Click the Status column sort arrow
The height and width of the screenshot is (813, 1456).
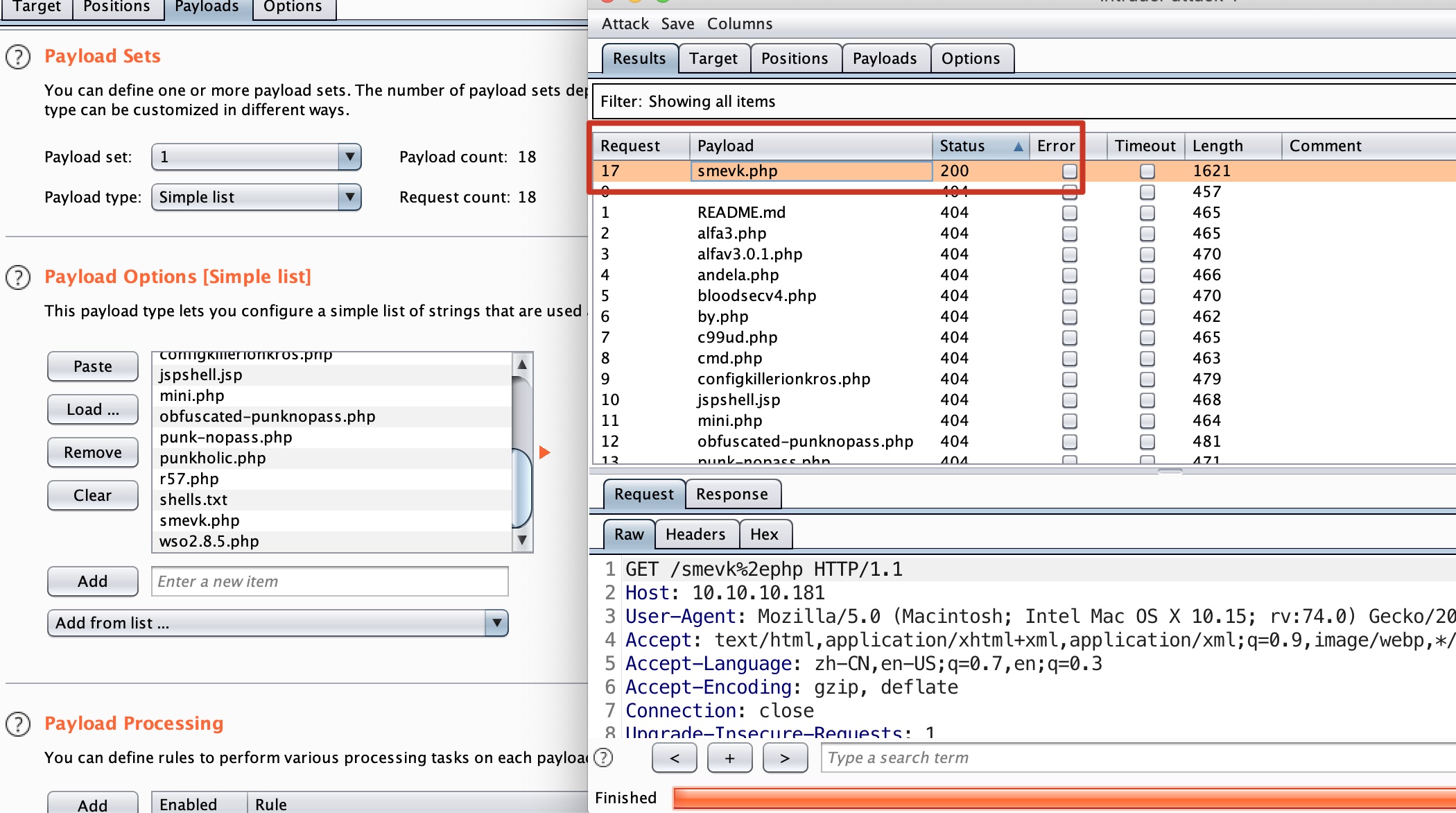tap(1018, 146)
